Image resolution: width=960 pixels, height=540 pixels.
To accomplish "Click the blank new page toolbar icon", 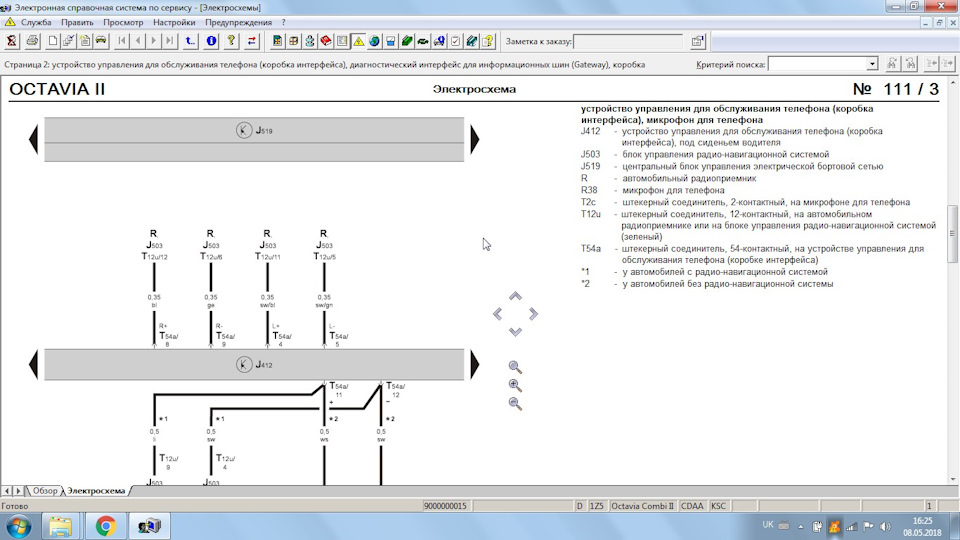I will coord(53,42).
